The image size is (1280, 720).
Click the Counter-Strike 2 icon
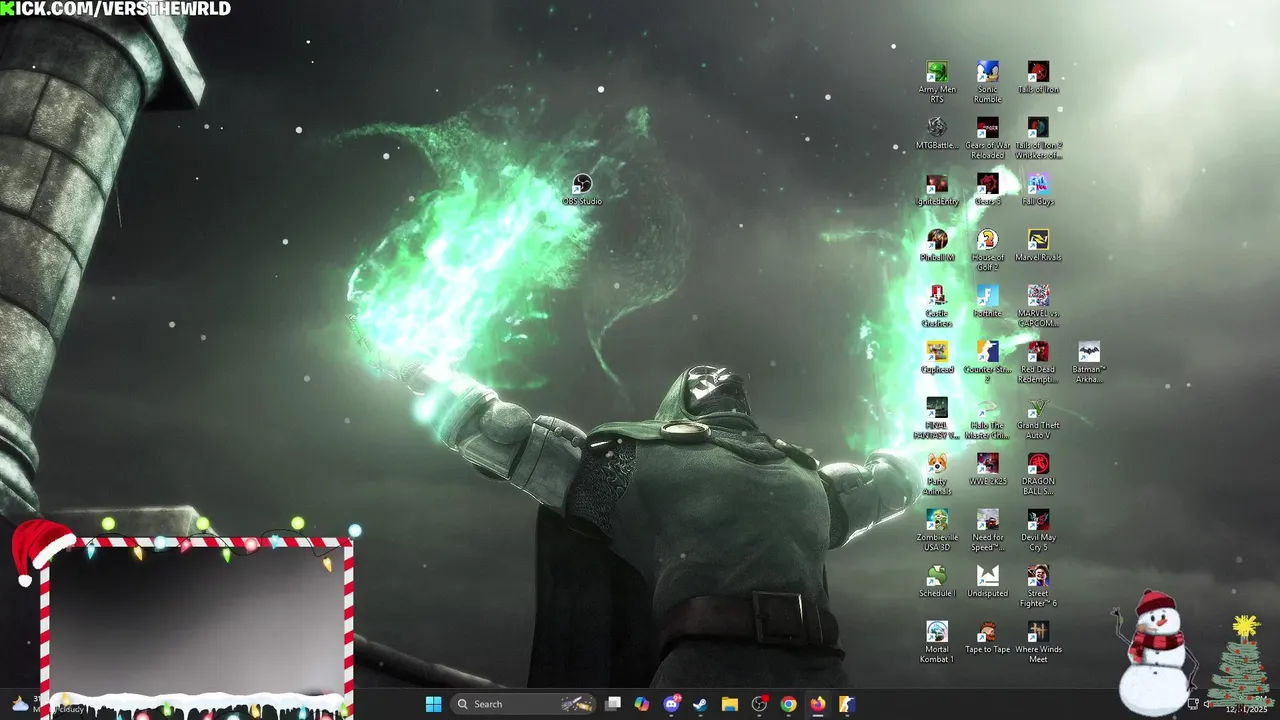tap(988, 362)
